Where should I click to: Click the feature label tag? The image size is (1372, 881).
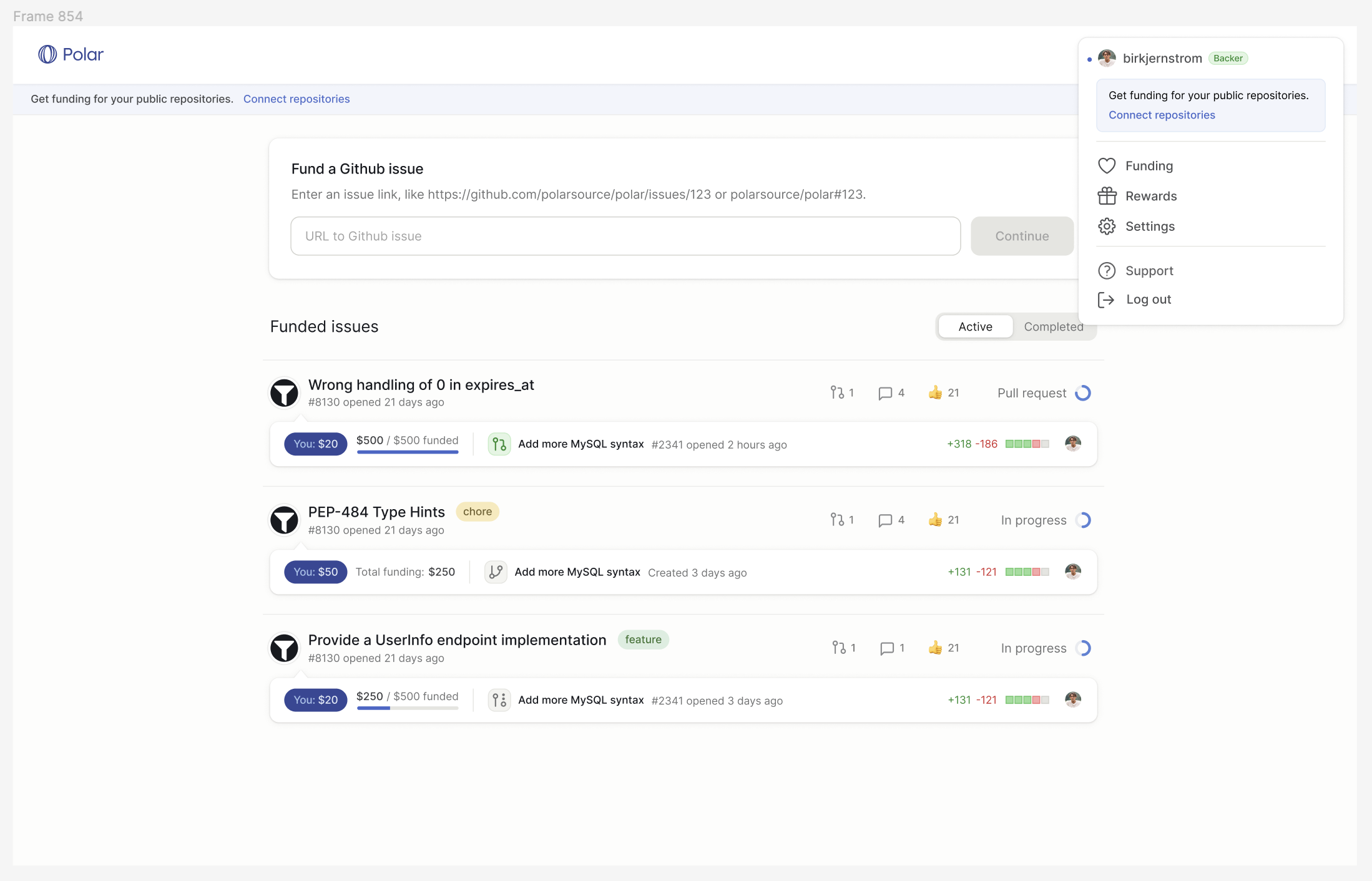pyautogui.click(x=643, y=640)
